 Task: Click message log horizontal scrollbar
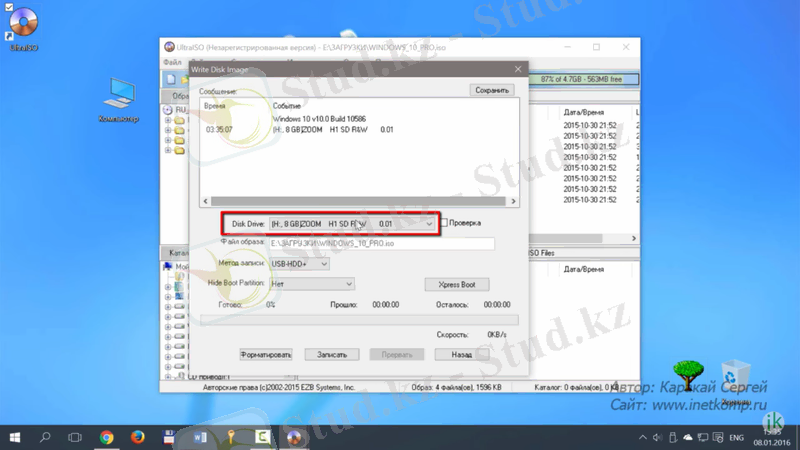tap(359, 201)
